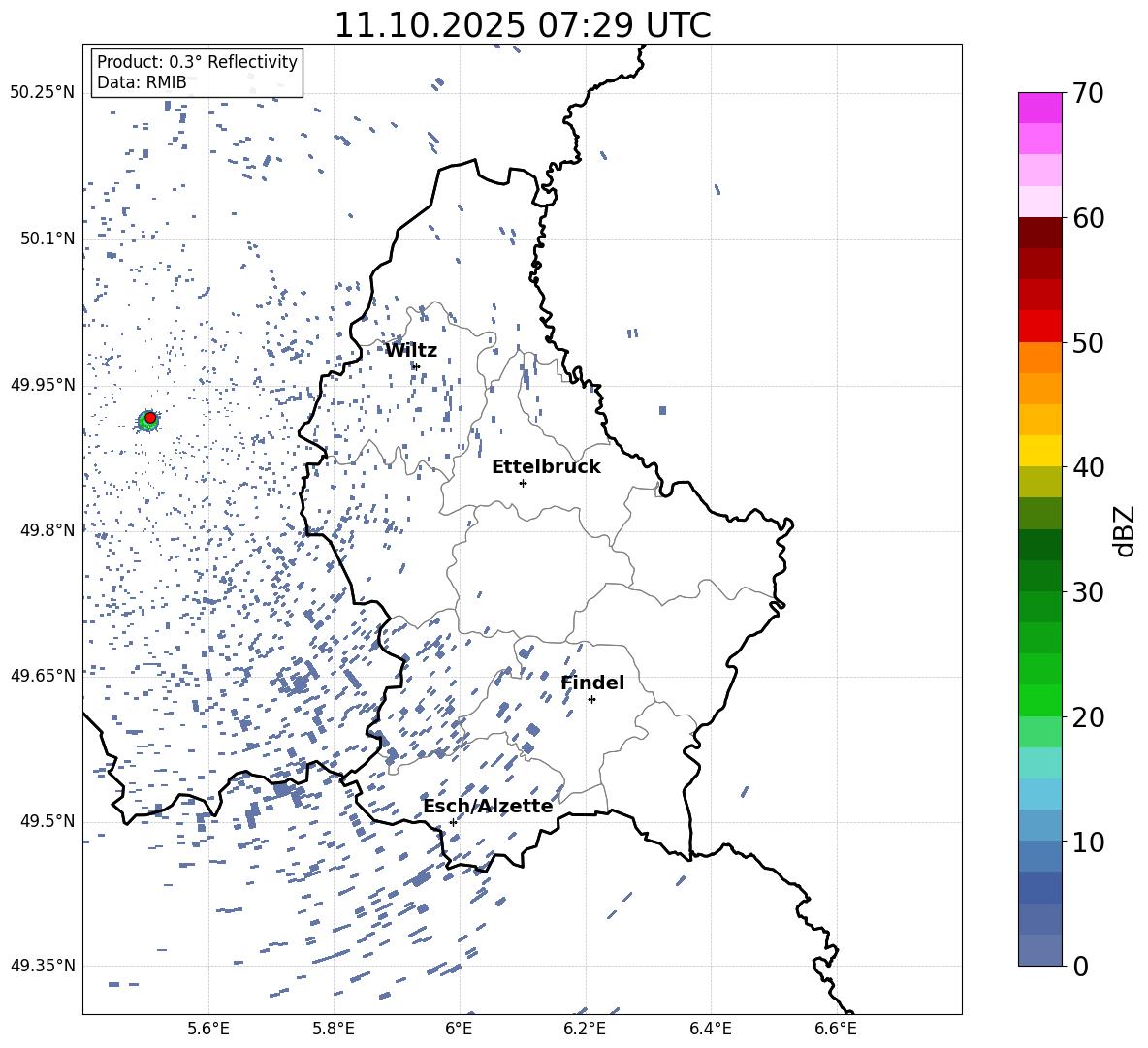The image size is (1148, 1048).
Task: Click the Esch/Alzette city label
Action: (488, 806)
